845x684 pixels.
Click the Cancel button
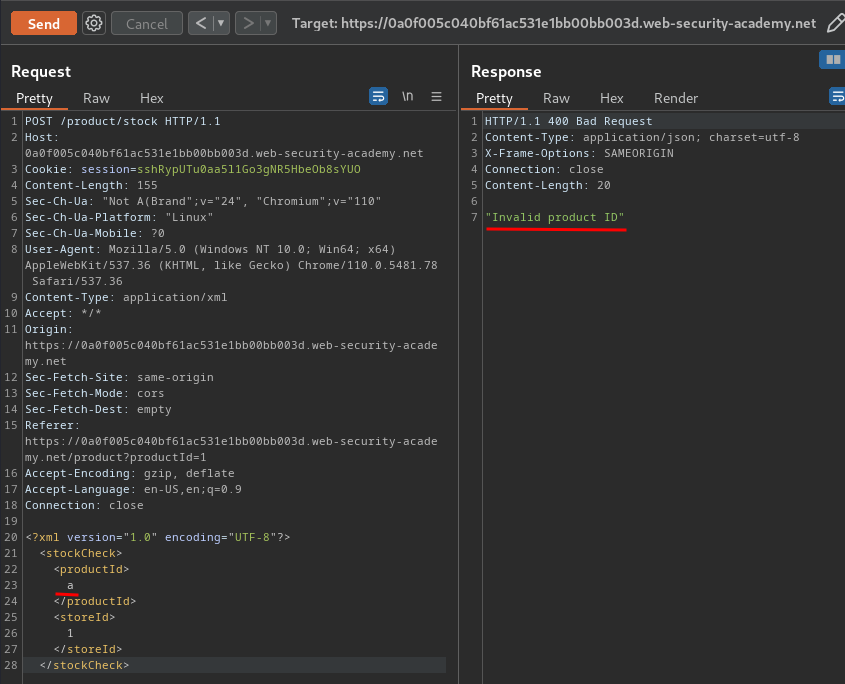pos(147,24)
